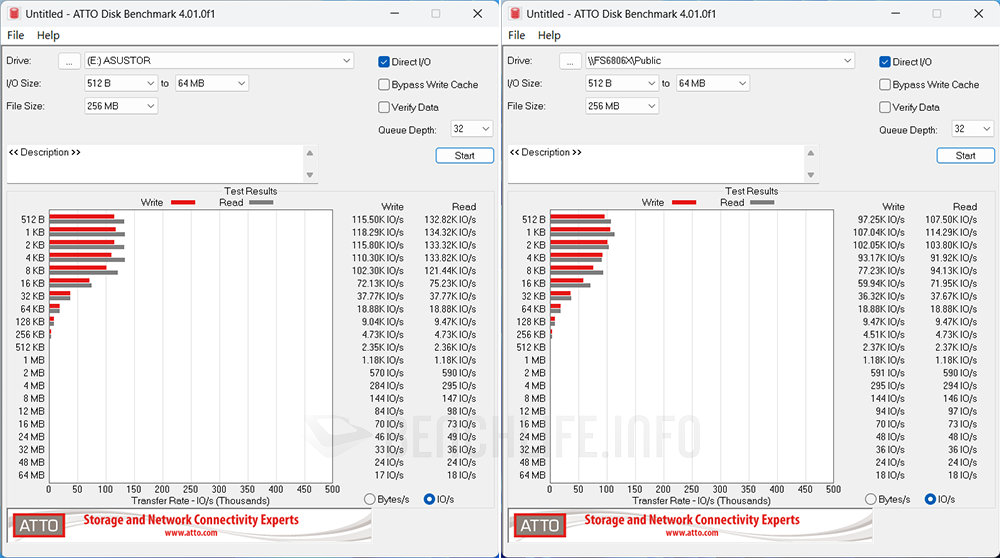Expand the Queue Depth dropdown in right window
This screenshot has width=1000, height=558.
(987, 129)
